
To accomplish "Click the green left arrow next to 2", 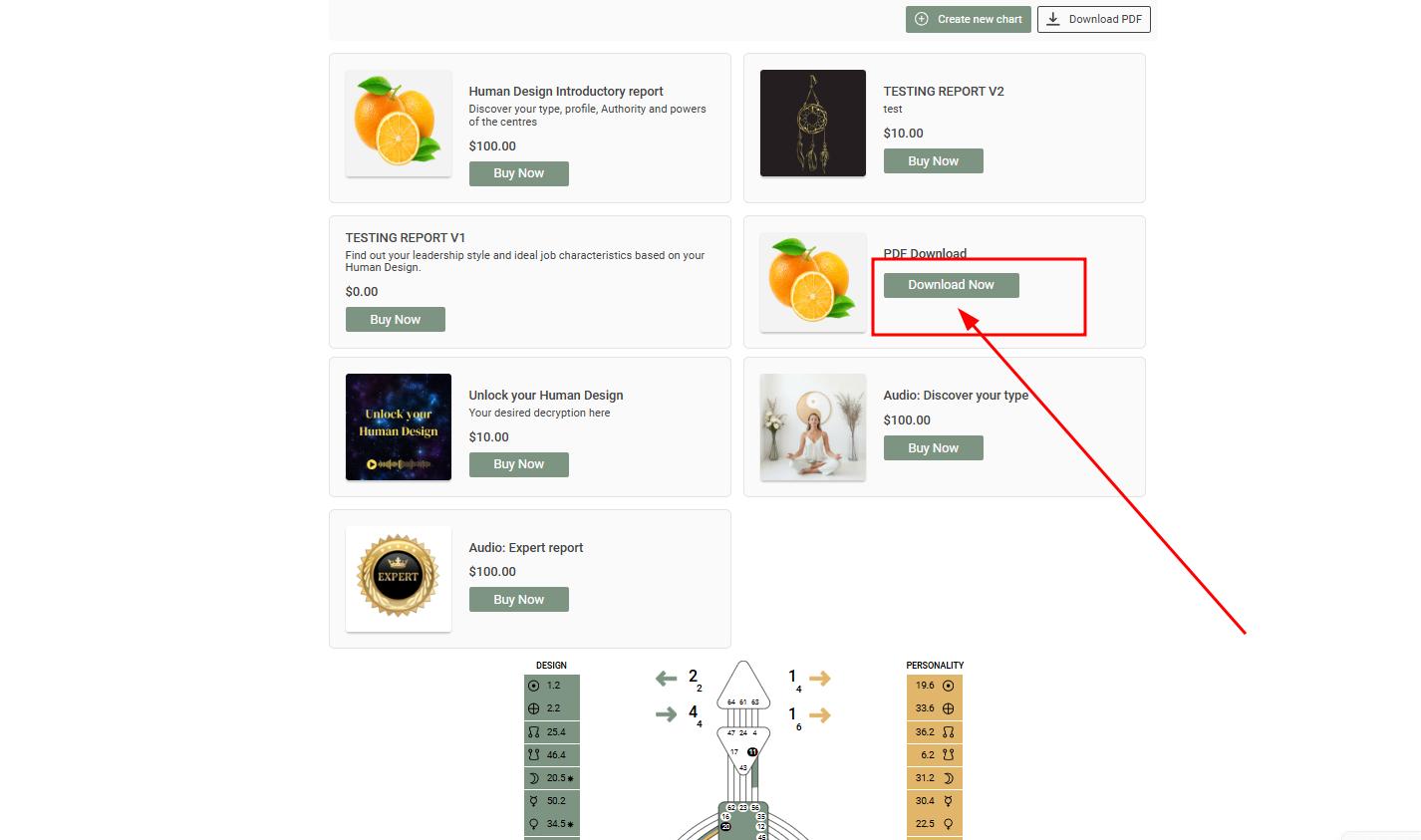I will [x=666, y=679].
